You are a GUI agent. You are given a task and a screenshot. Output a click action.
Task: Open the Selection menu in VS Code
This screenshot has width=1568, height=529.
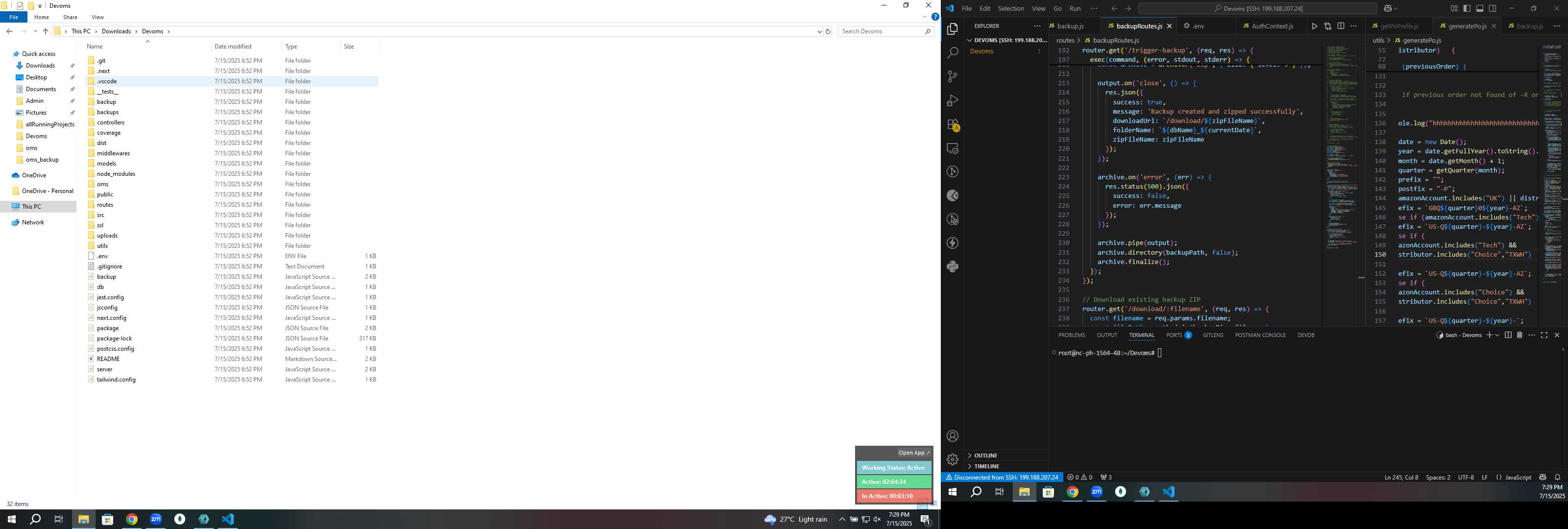tap(1010, 8)
